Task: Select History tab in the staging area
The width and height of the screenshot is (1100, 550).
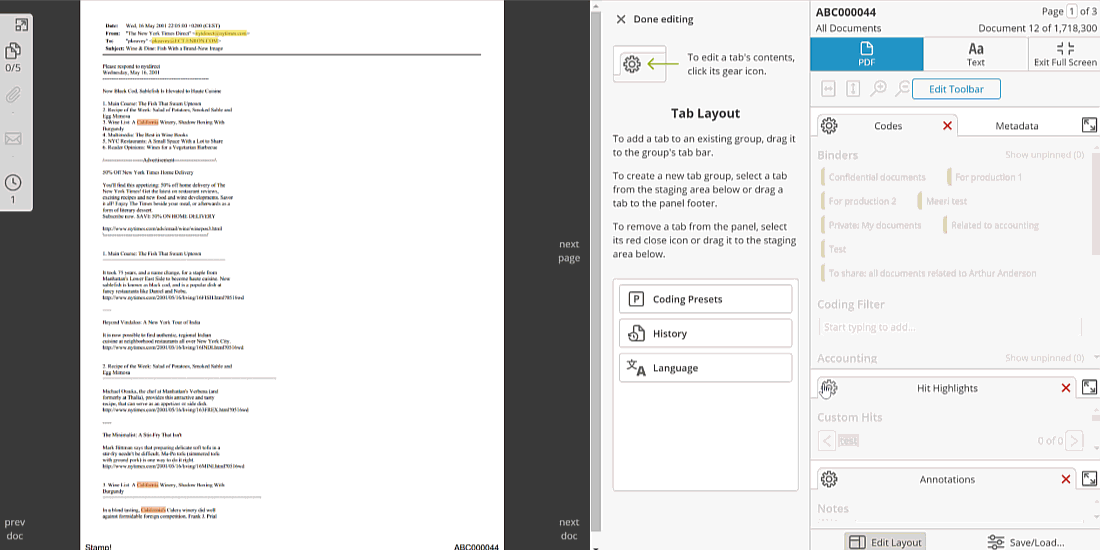Action: 705,333
